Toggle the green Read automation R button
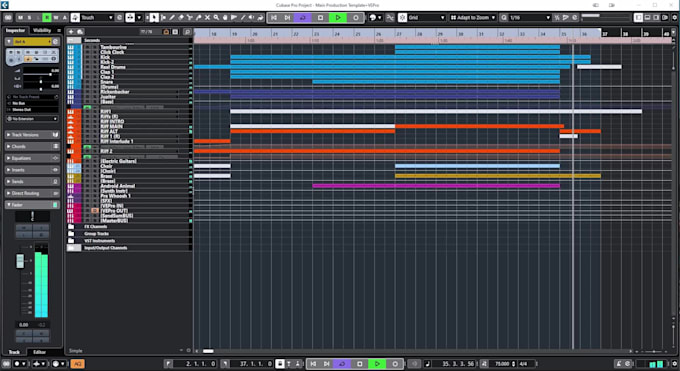Viewport: 680px width, 371px height. tap(47, 17)
